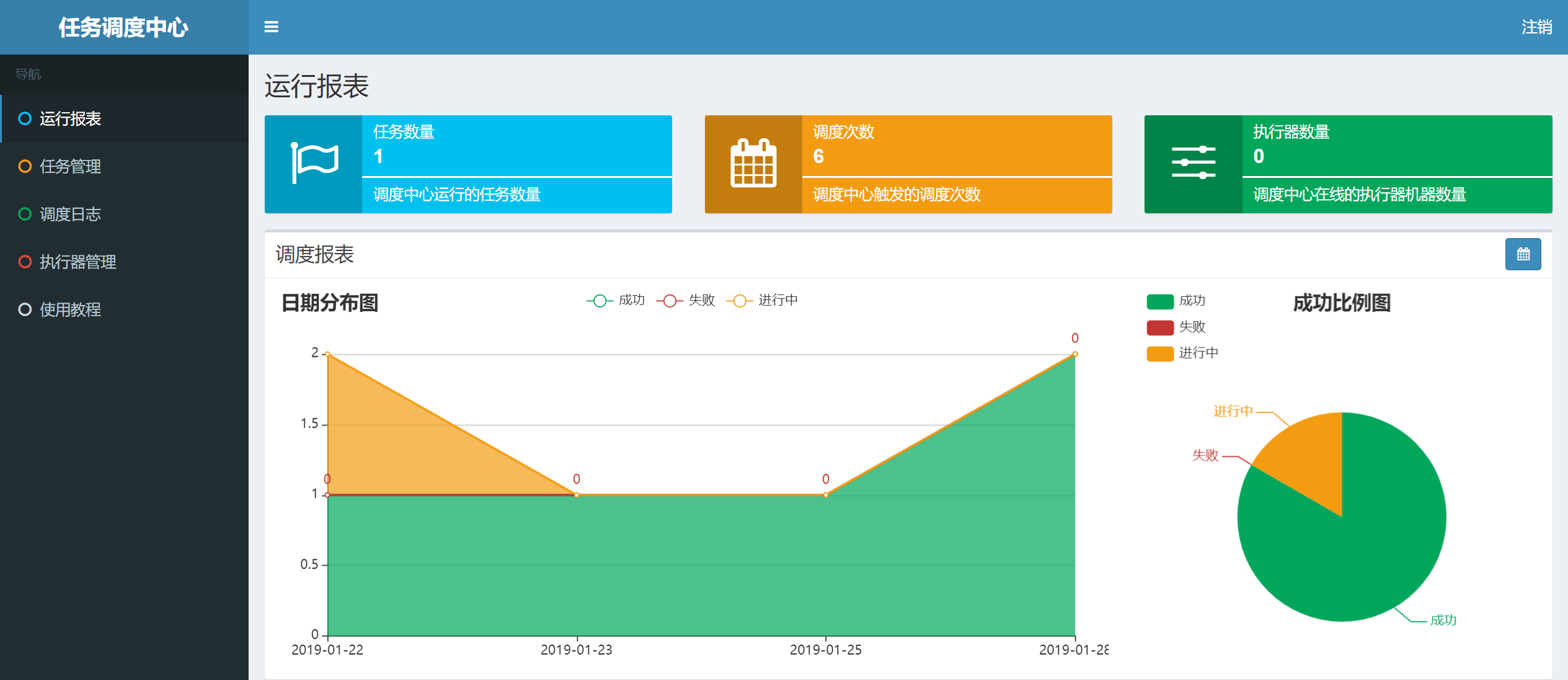1568x680 pixels.
Task: Open the date range calendar button
Action: pyautogui.click(x=1523, y=254)
